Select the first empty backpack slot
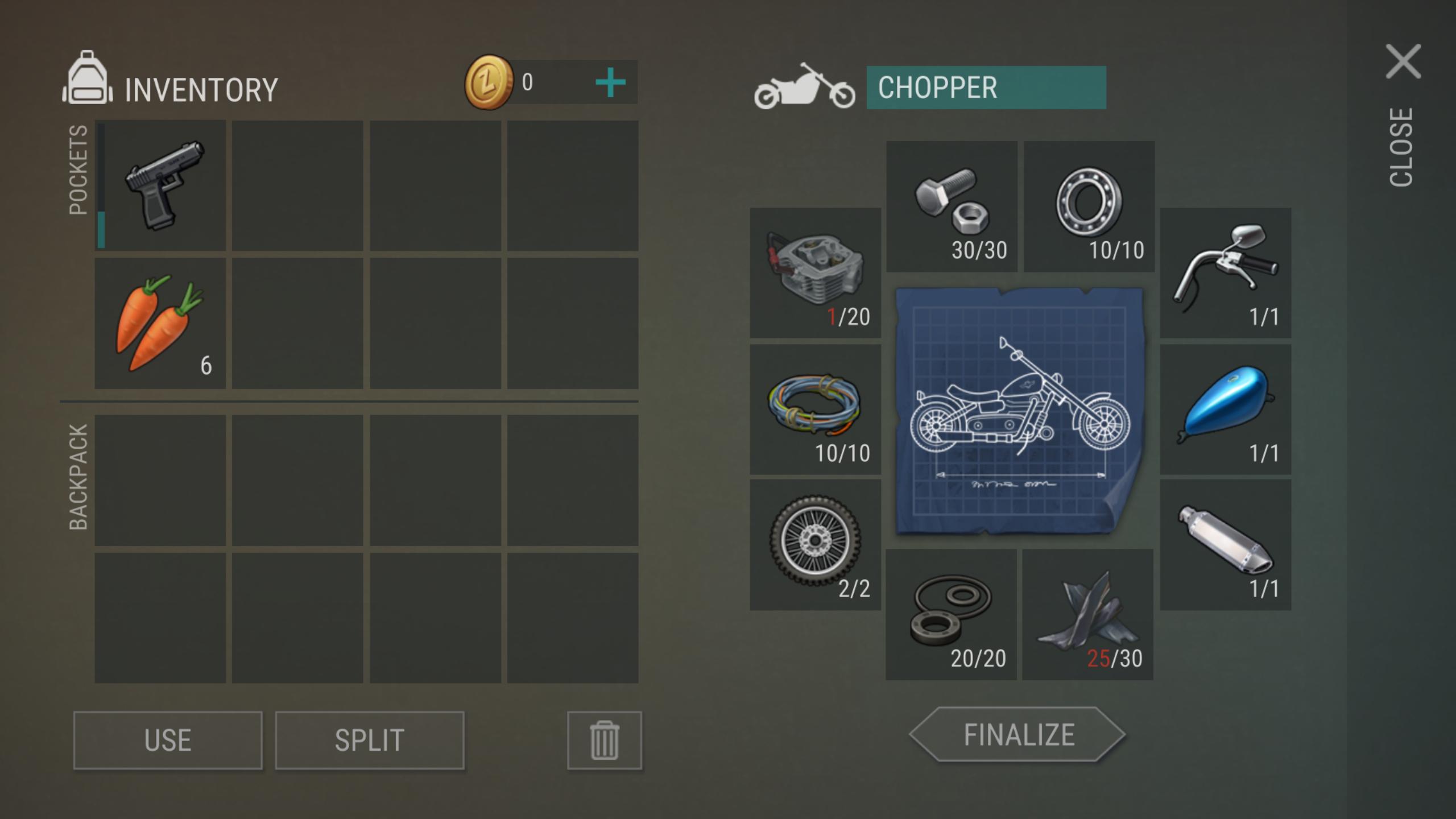 click(x=160, y=480)
